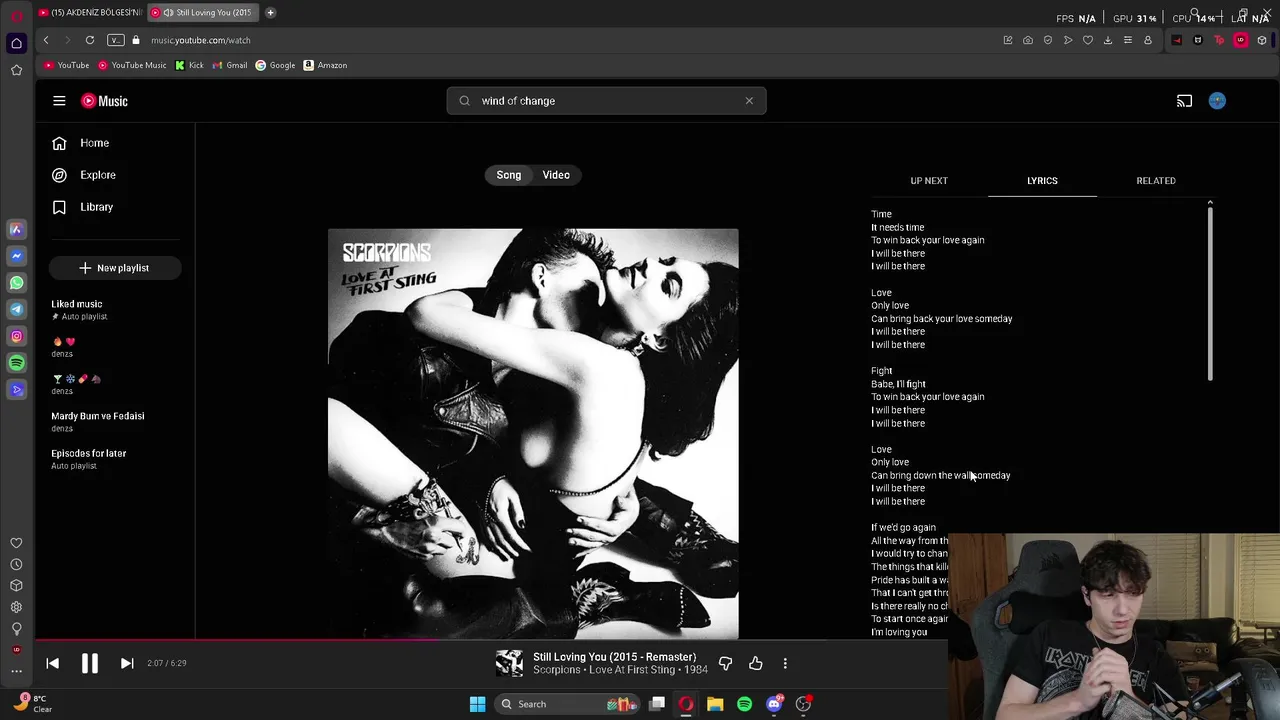Clear the search query with X
The height and width of the screenshot is (720, 1280).
click(749, 101)
